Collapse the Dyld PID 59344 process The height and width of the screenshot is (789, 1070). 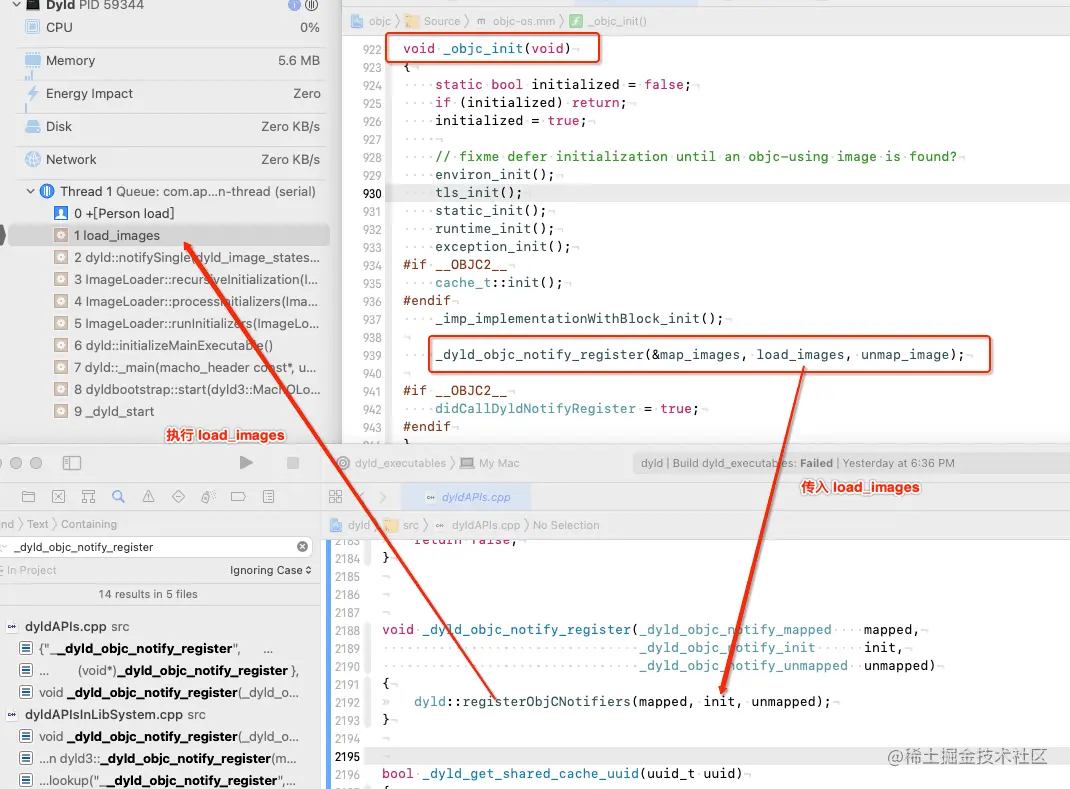pyautogui.click(x=16, y=5)
